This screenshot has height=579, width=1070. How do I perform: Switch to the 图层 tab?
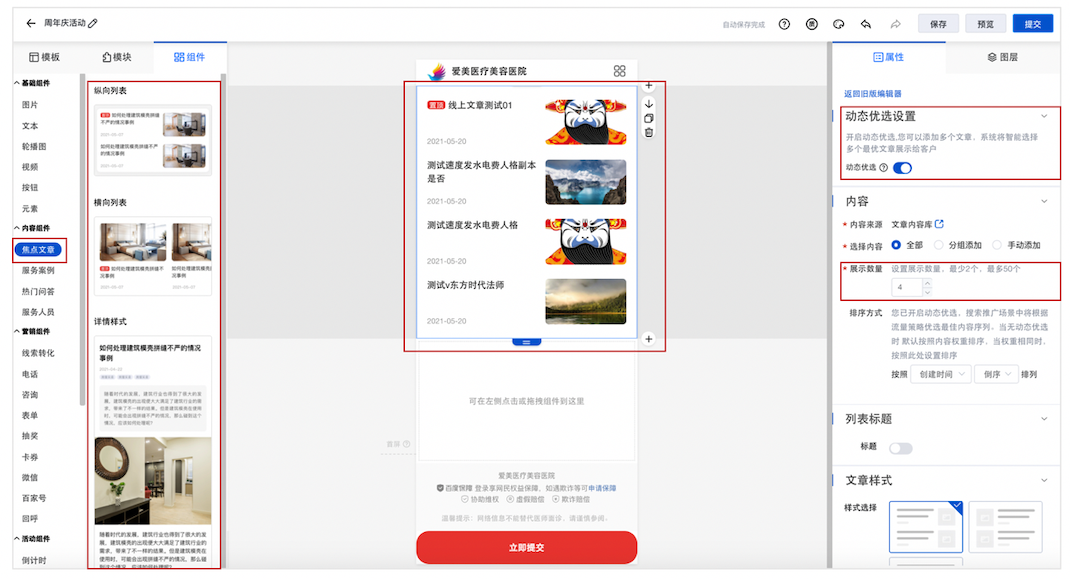tap(1002, 58)
